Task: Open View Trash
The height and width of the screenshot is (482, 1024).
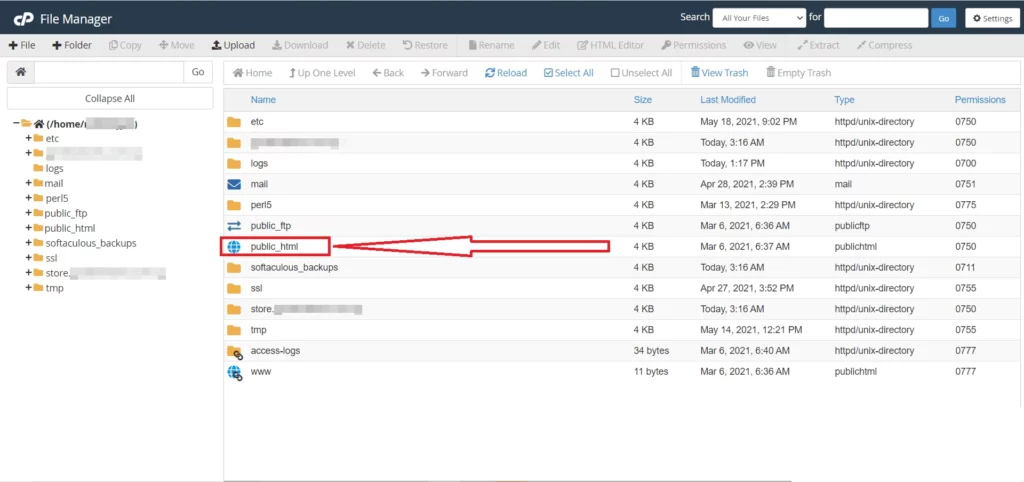Action: (x=719, y=72)
